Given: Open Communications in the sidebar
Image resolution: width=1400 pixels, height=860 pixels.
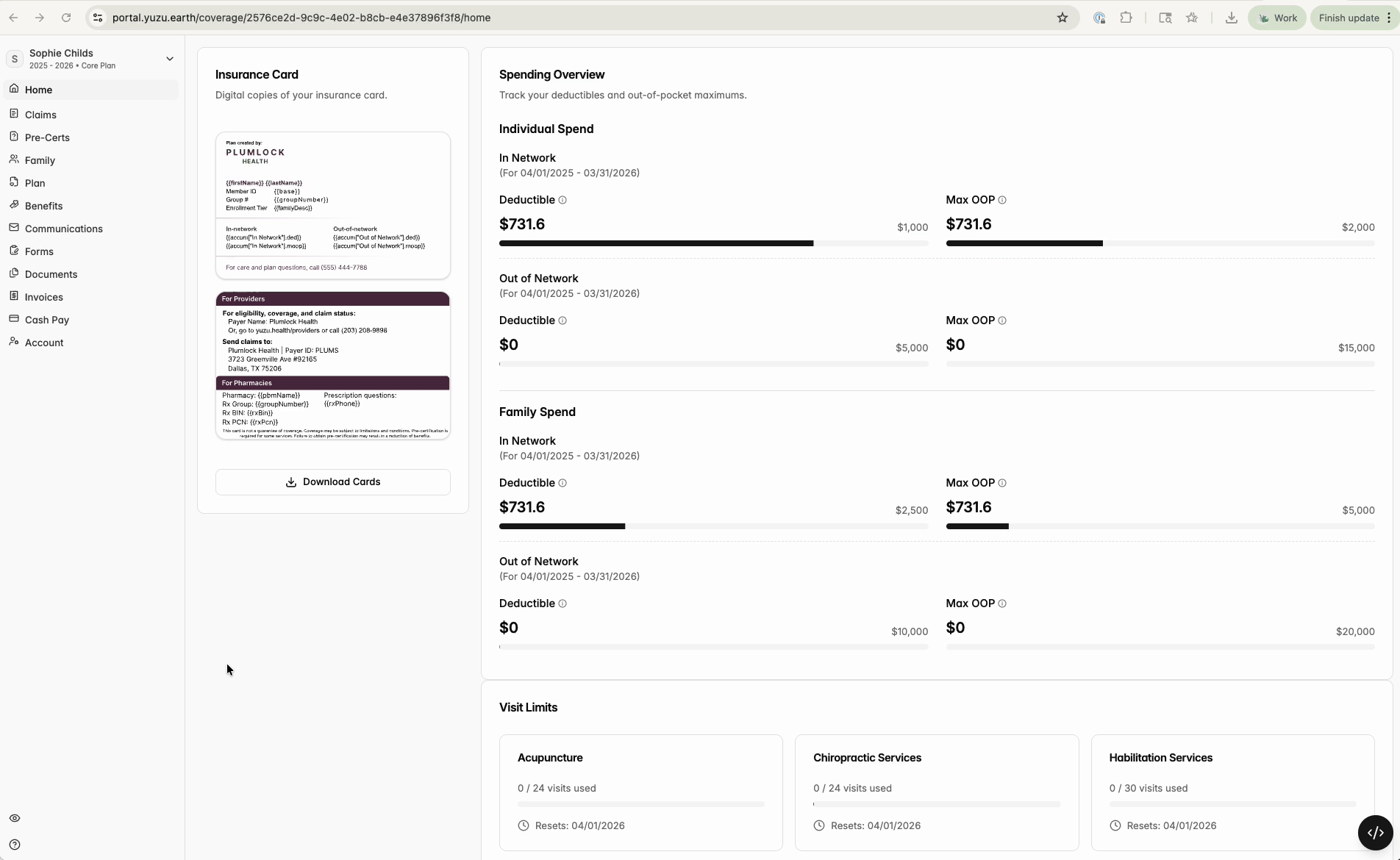Looking at the screenshot, I should (x=64, y=229).
